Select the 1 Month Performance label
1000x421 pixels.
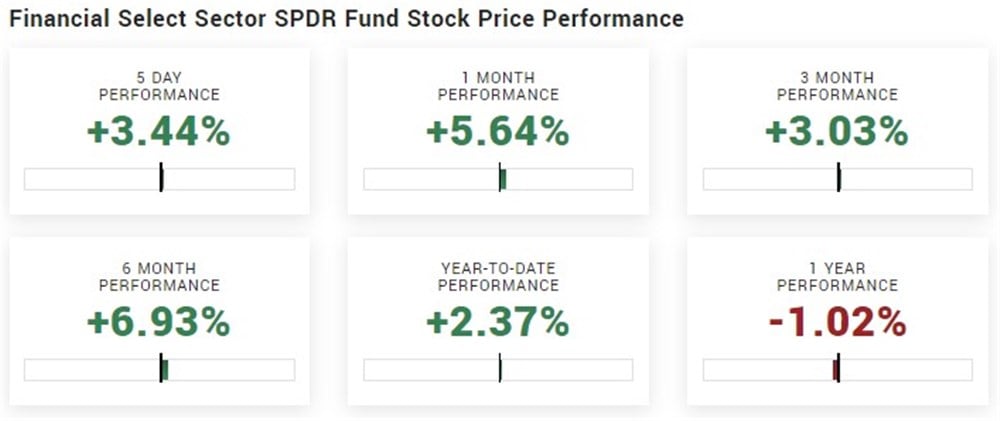pyautogui.click(x=498, y=85)
